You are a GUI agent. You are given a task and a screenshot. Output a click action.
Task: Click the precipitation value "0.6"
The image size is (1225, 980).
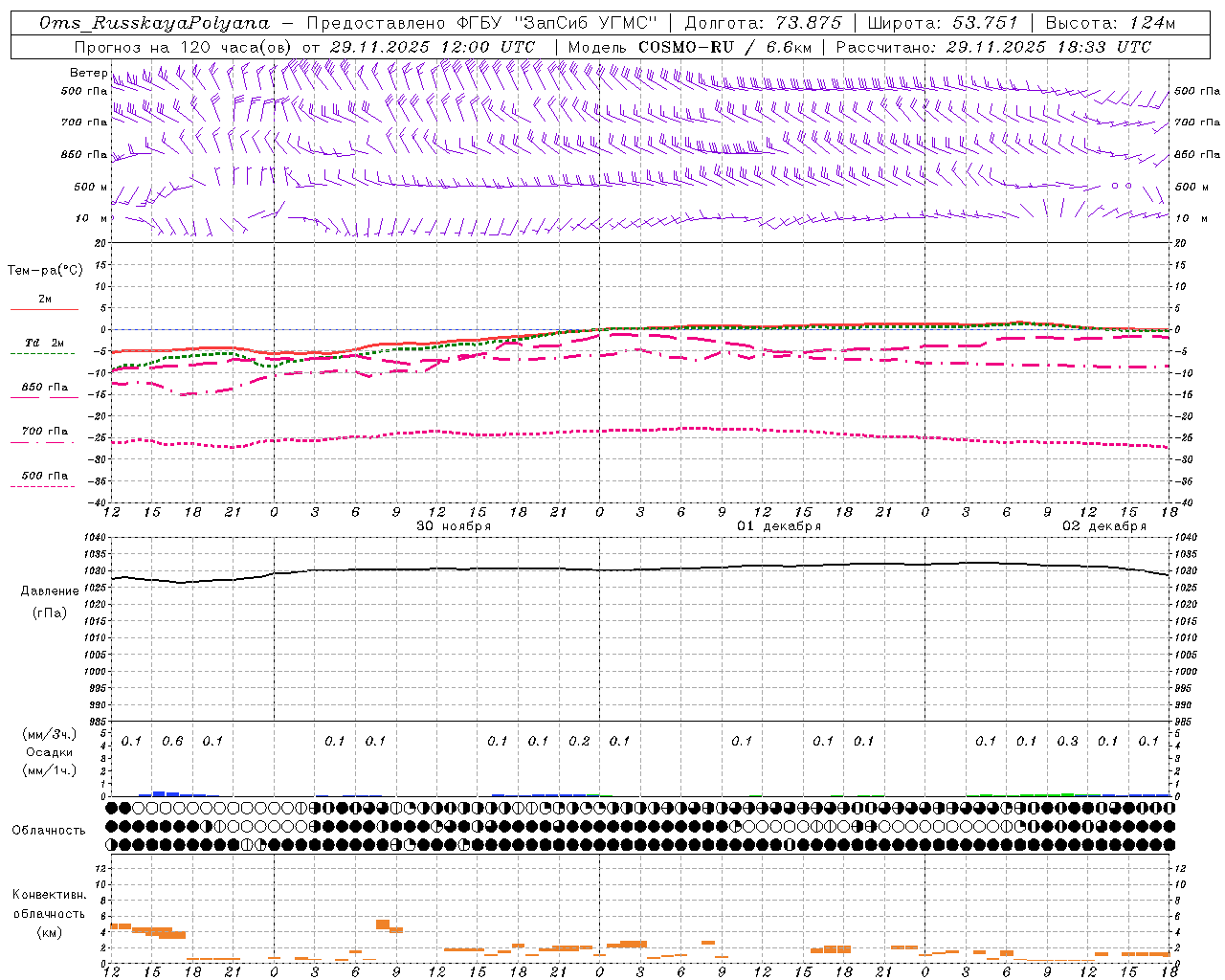coord(172,741)
